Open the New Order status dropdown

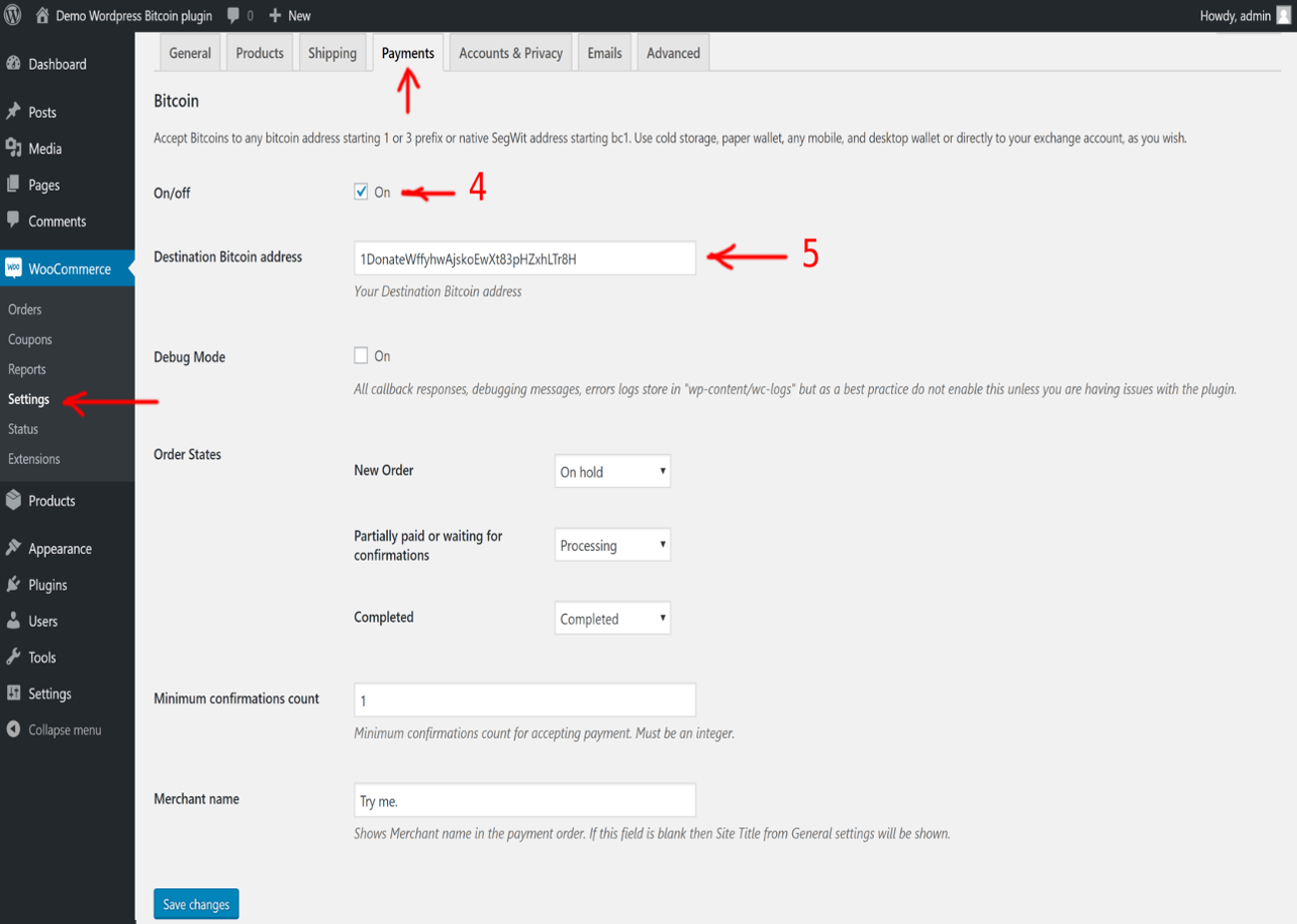[613, 471]
